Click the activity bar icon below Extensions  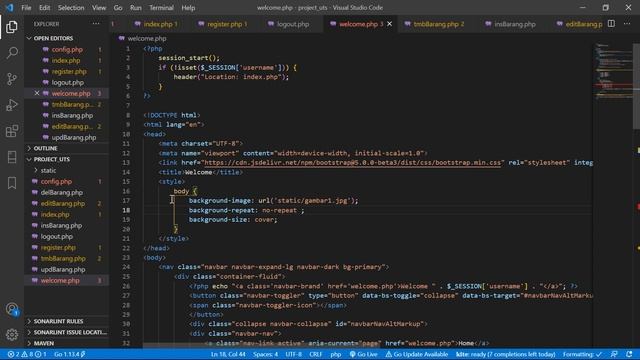(x=12, y=157)
